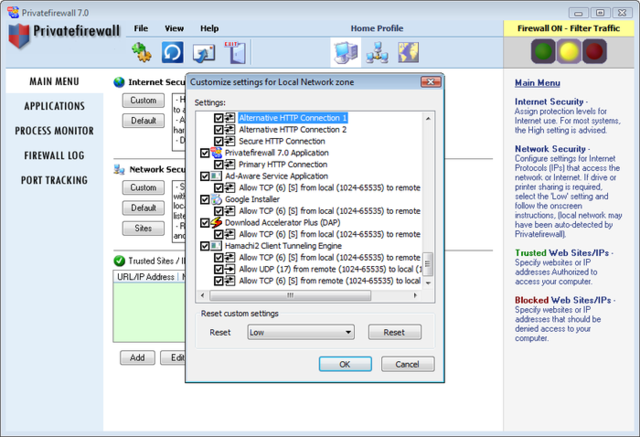
Task: Click the blue refresh arrow toolbar icon
Action: tap(172, 53)
